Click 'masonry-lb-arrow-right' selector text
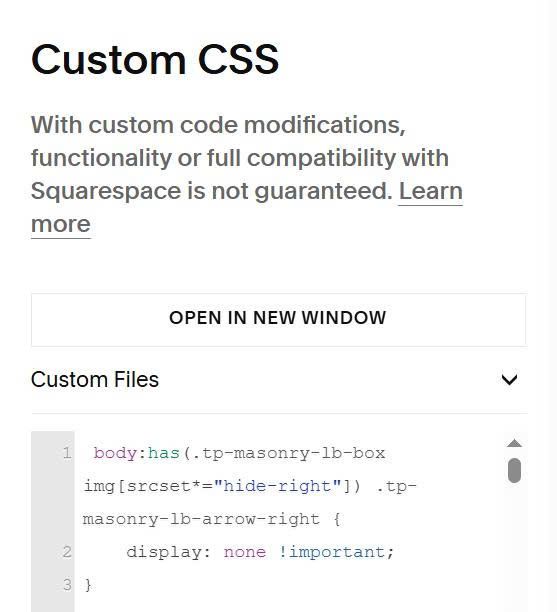Image resolution: width=557 pixels, height=612 pixels. (x=201, y=519)
